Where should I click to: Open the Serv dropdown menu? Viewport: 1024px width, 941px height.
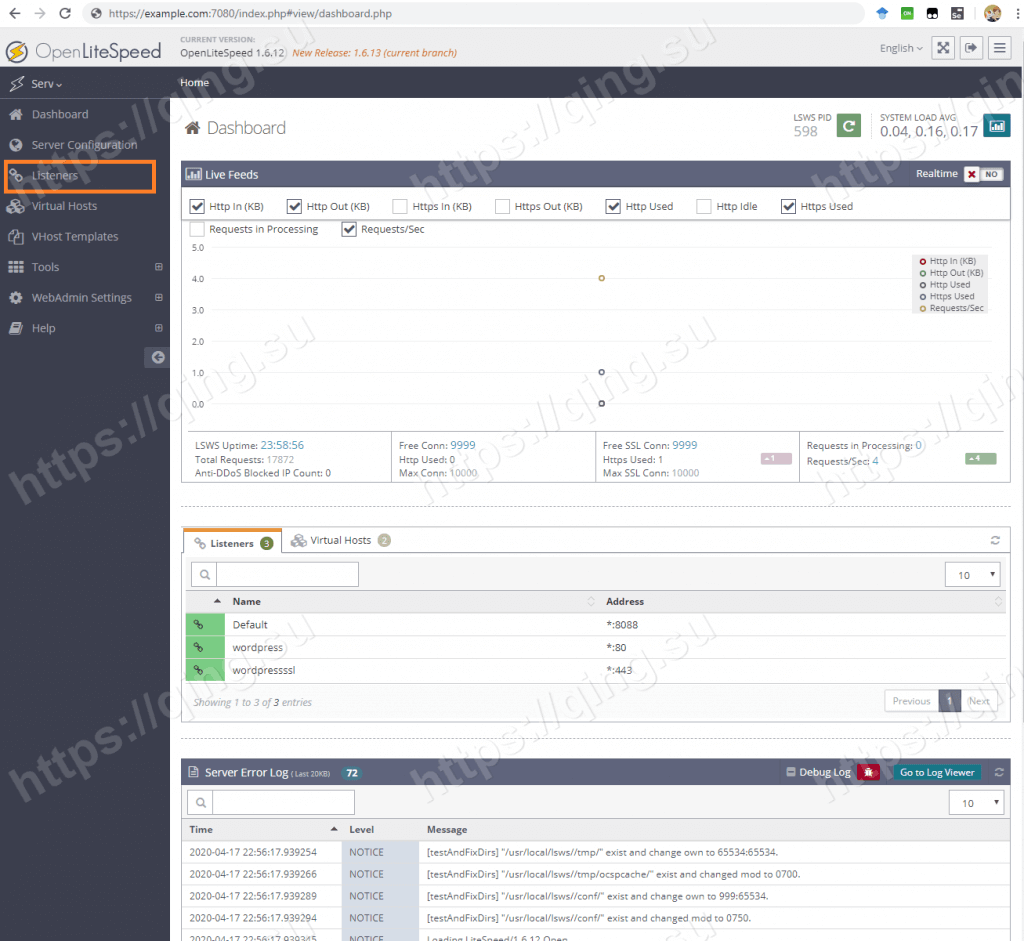click(x=45, y=84)
